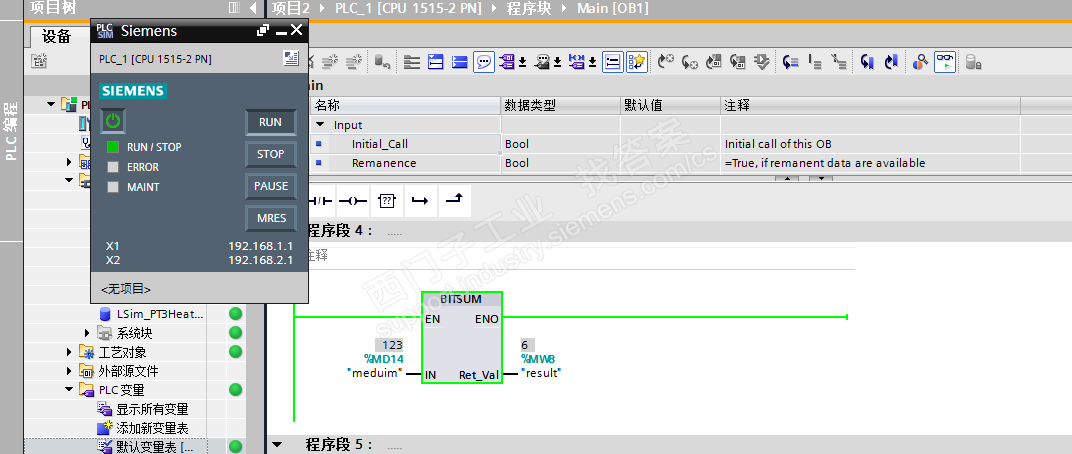Viewport: 1072px width, 454px height.
Task: Insert an open branch instruction
Action: coord(420,201)
